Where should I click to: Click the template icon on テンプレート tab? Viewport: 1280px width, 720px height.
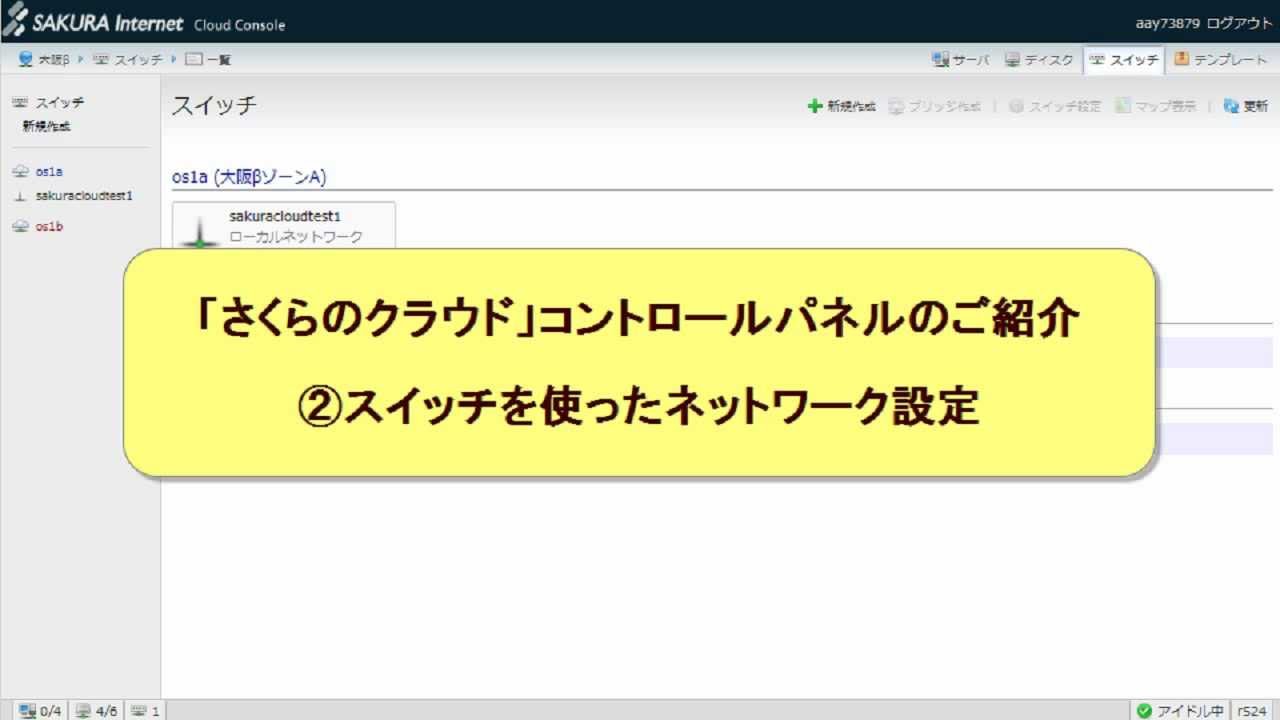coord(1182,59)
